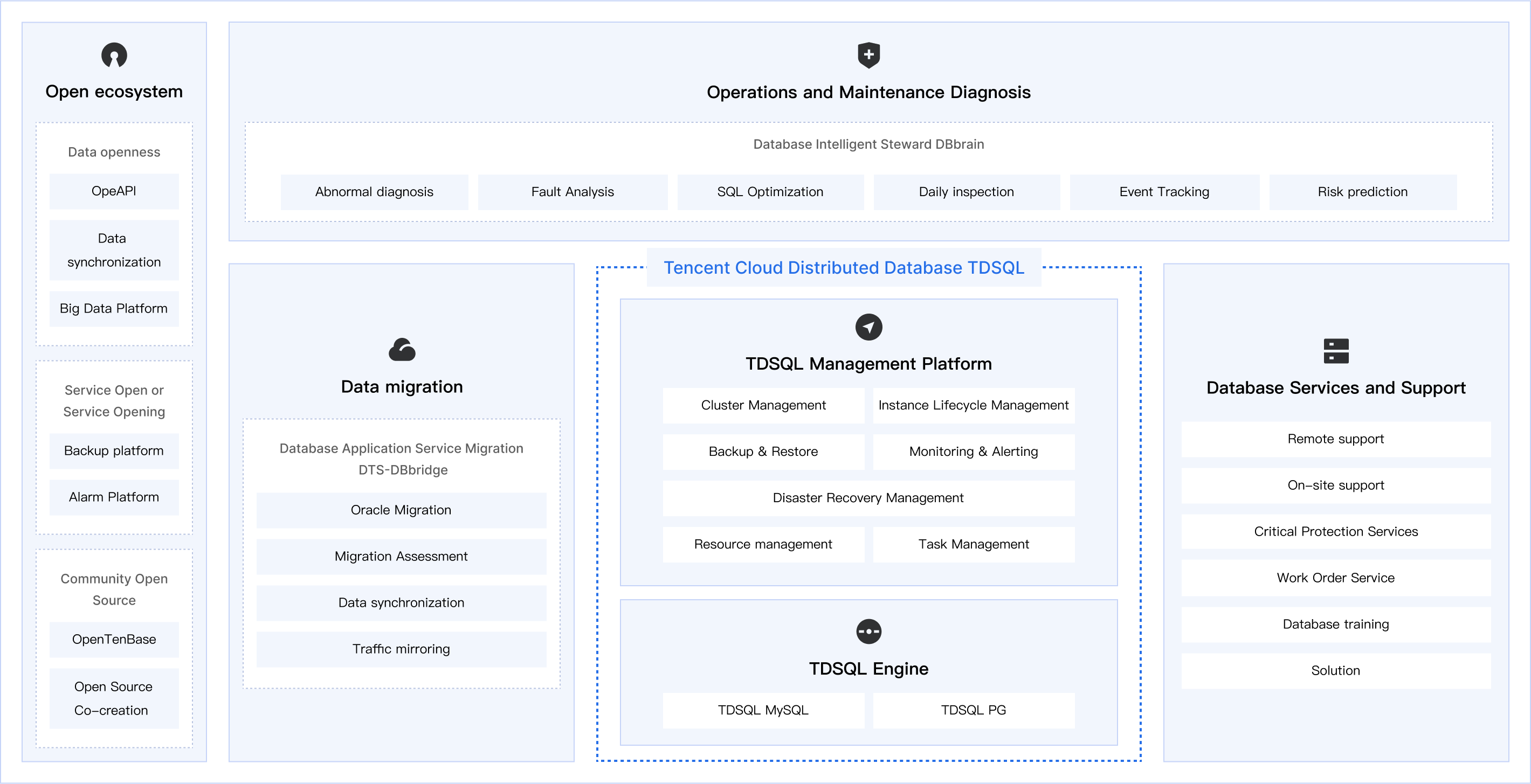Select the Abnormal diagnosis box
1531x784 pixels.
coord(374,192)
